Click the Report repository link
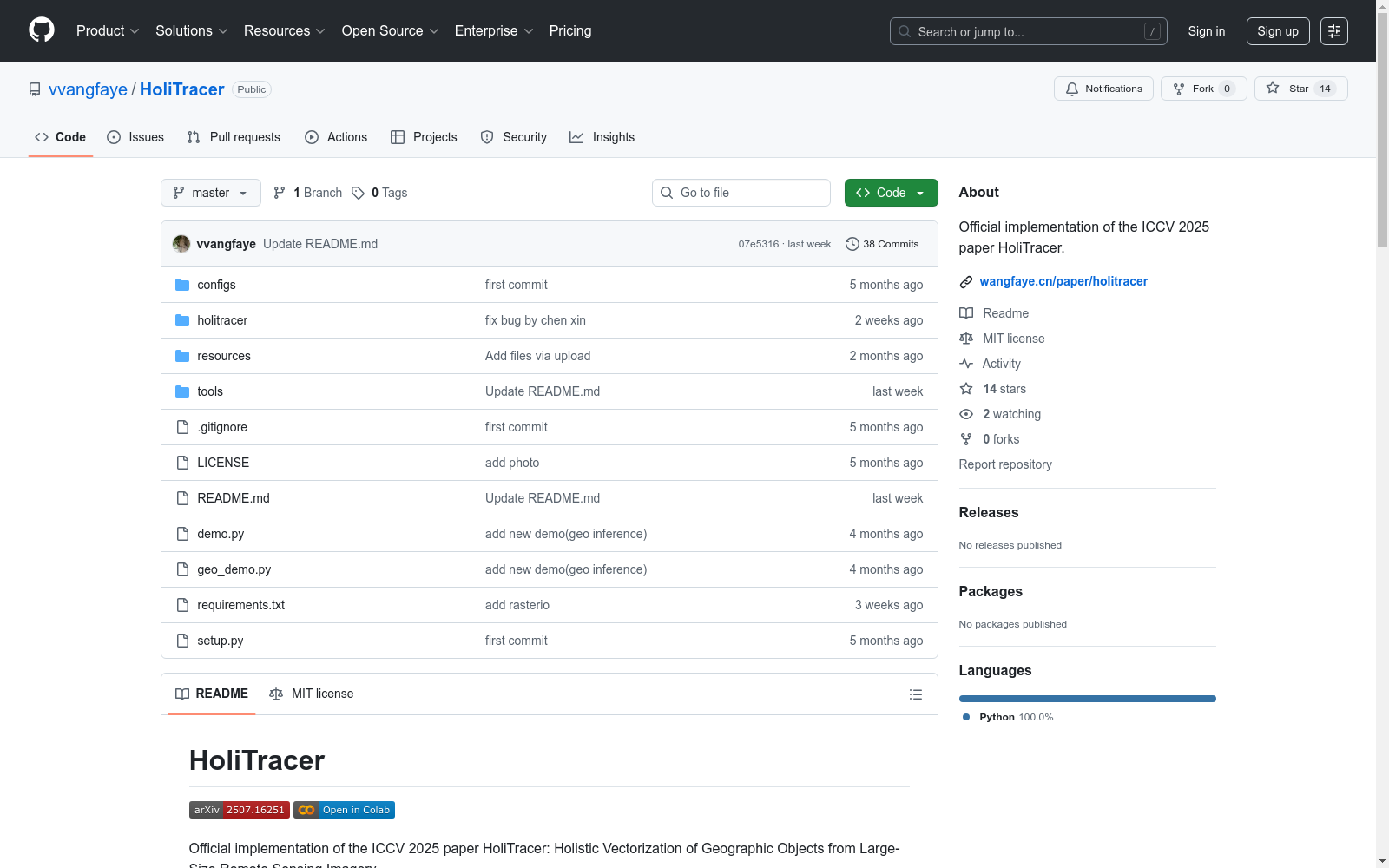Screen dimensions: 1389x868 tap(1005, 464)
